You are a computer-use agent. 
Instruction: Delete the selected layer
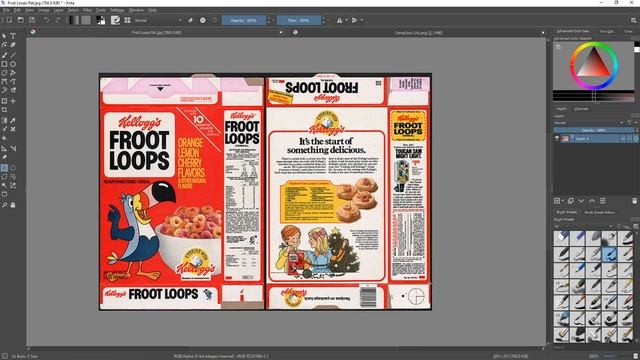[634, 201]
